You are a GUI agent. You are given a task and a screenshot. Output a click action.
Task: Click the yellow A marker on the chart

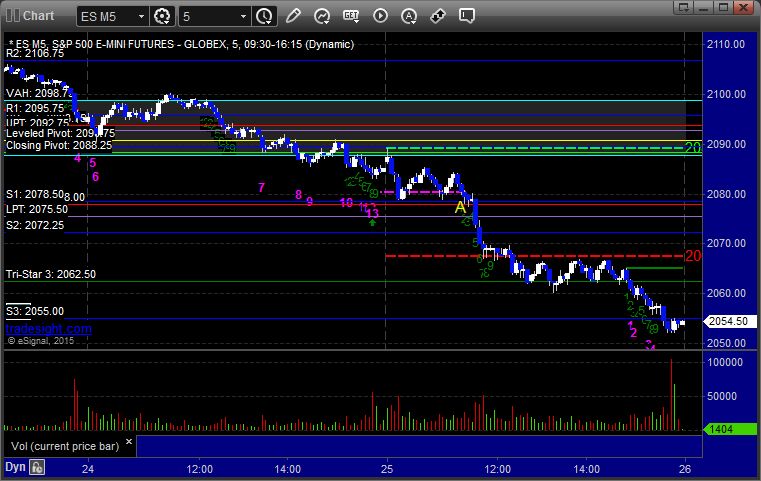coord(460,208)
